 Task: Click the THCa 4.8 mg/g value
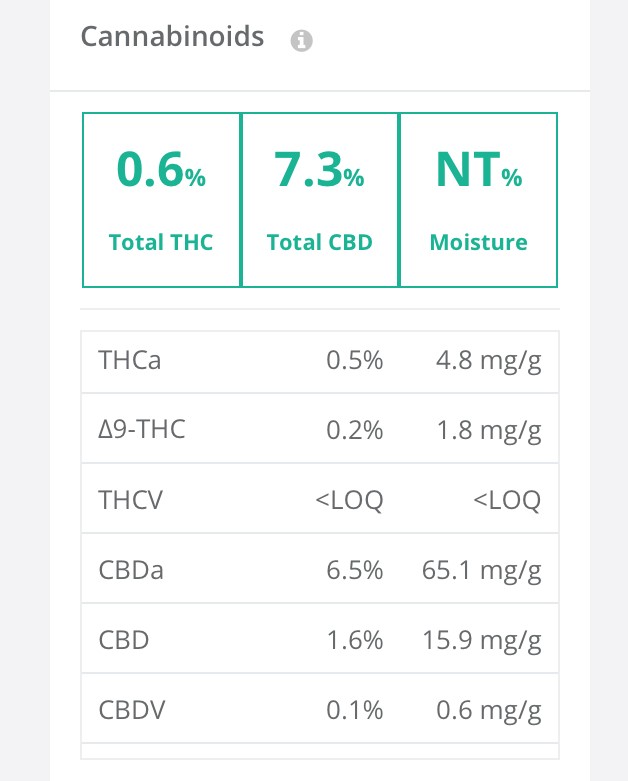(489, 361)
